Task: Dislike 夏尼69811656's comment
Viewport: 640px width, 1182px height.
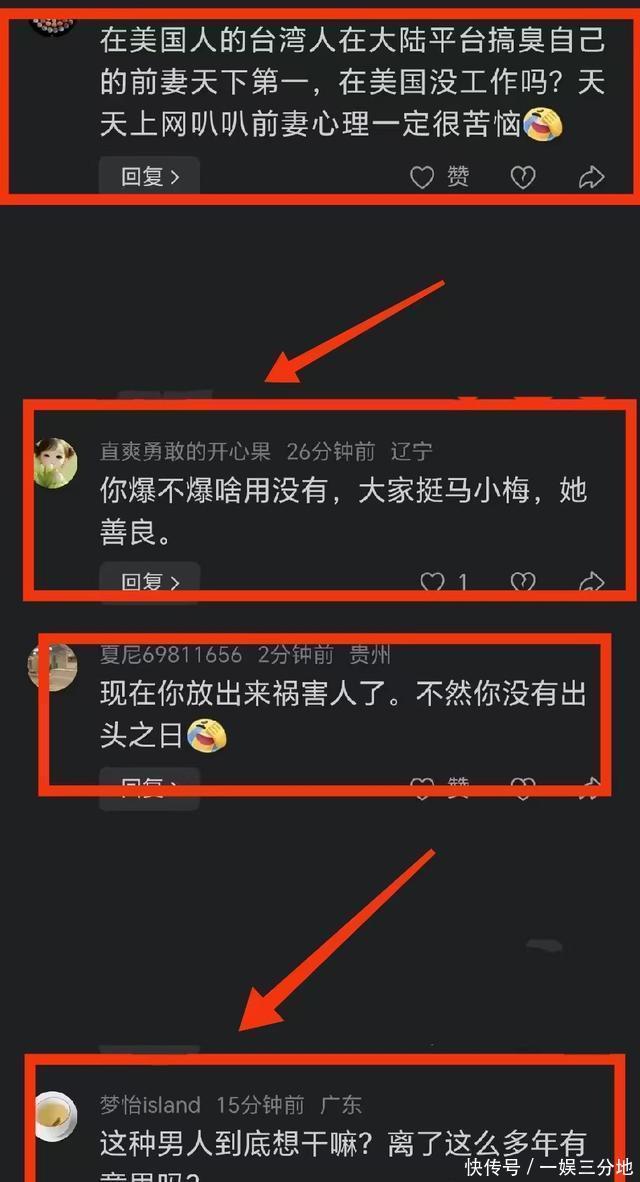Action: (523, 788)
